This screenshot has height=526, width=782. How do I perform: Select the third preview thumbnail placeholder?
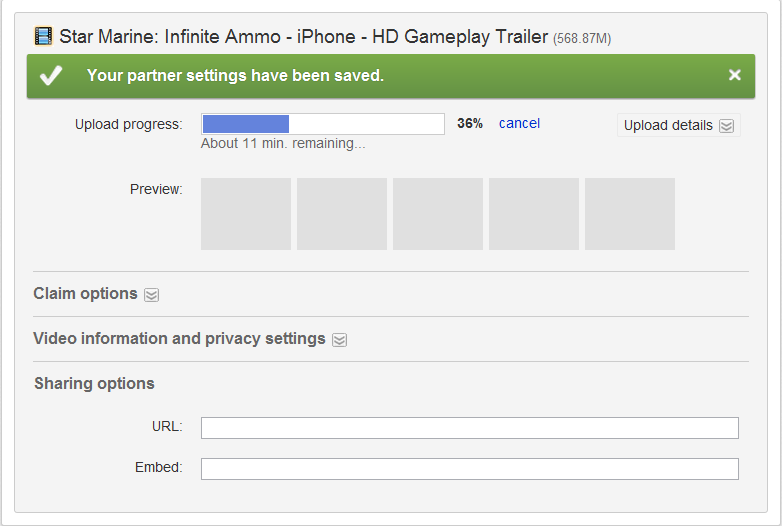(438, 214)
